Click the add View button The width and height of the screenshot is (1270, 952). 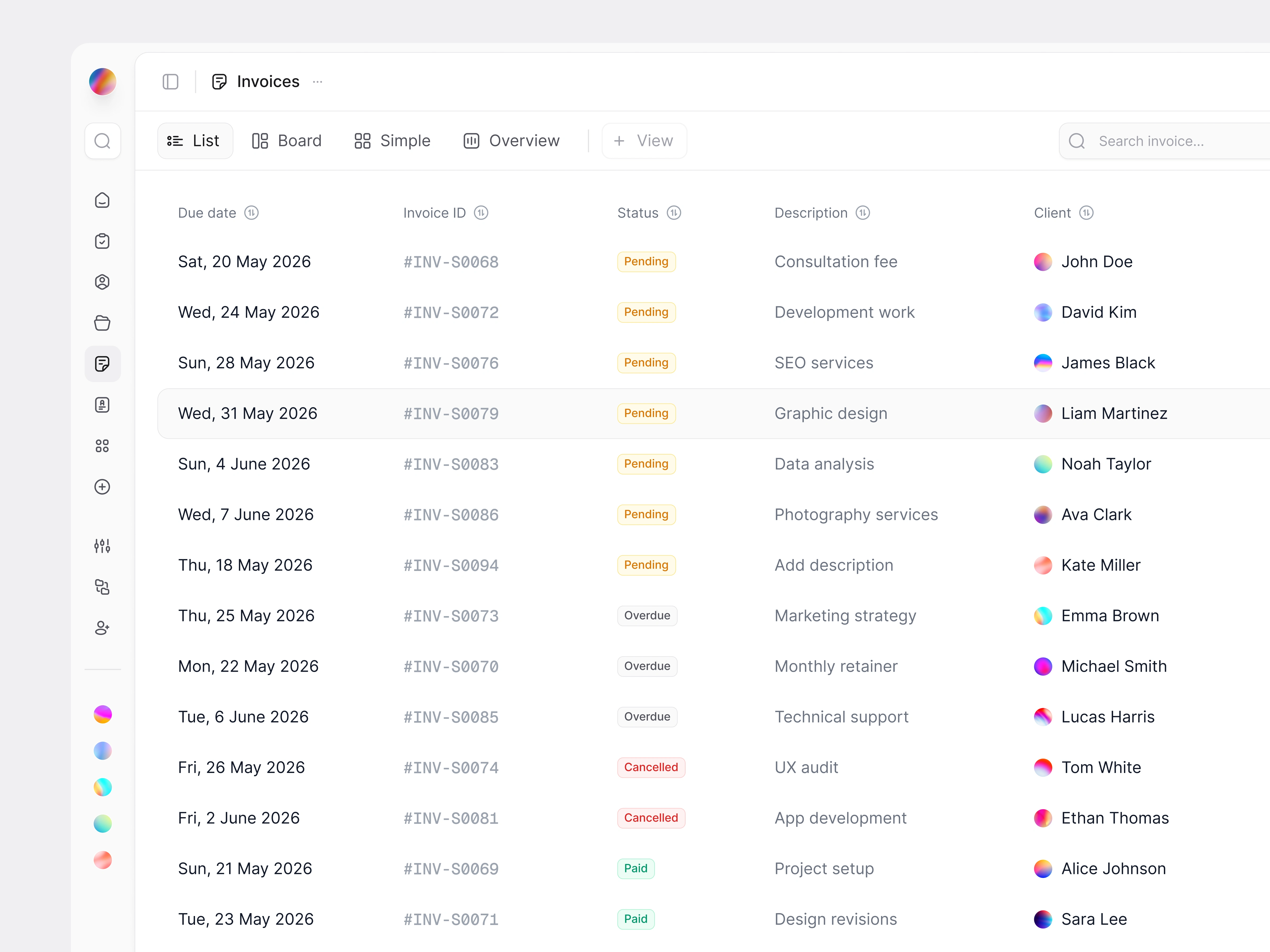(x=644, y=141)
